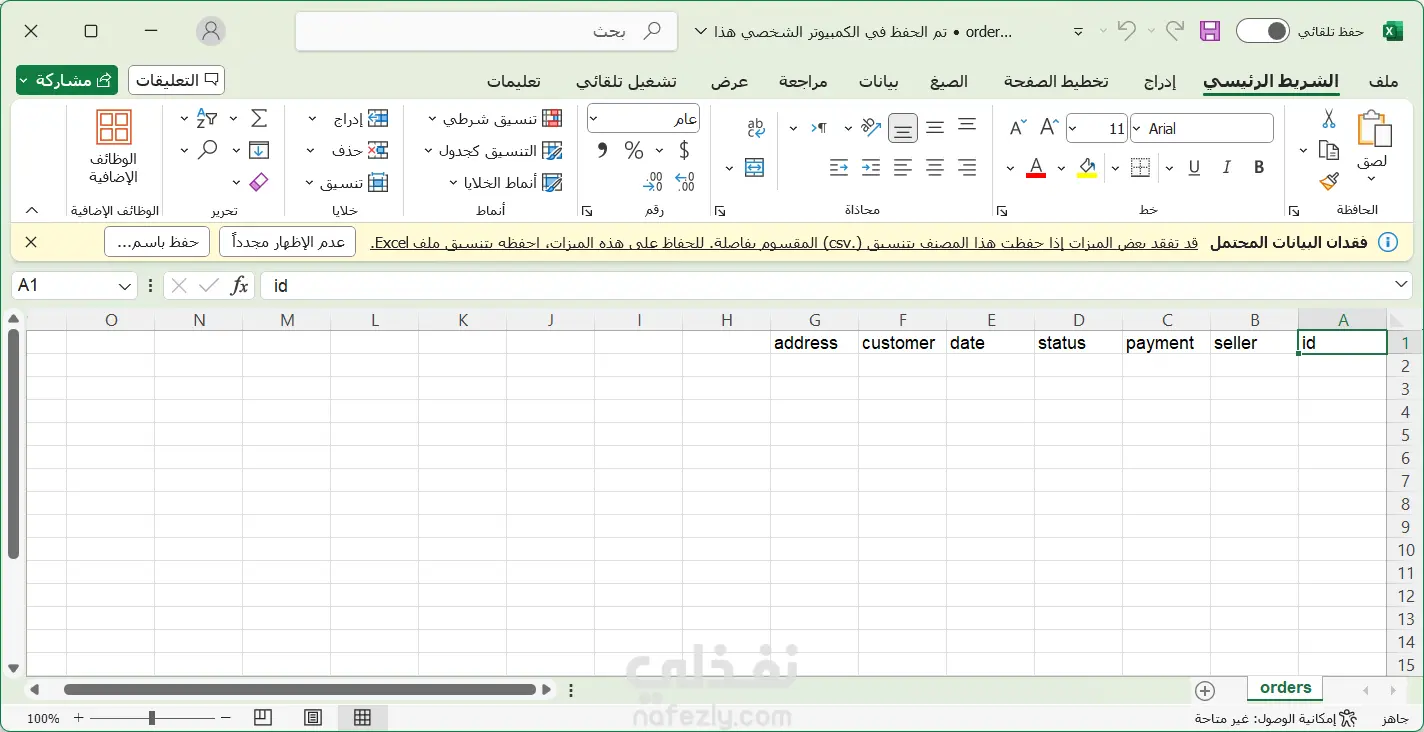Click the fx Insert Function button
Screen dimensions: 1424x732
(239, 286)
